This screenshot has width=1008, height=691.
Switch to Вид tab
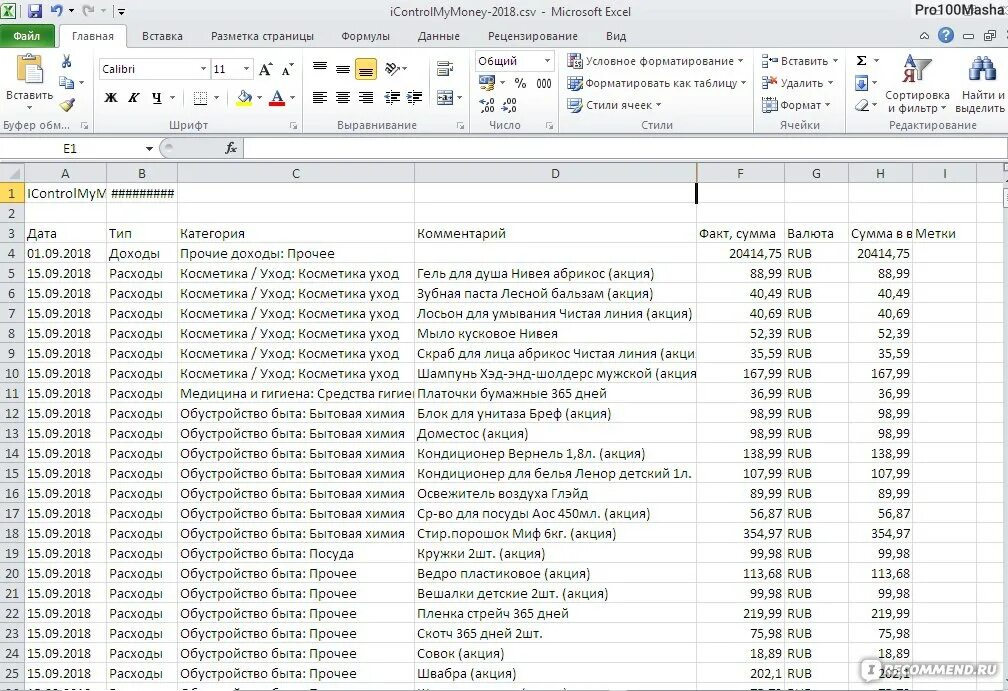615,36
